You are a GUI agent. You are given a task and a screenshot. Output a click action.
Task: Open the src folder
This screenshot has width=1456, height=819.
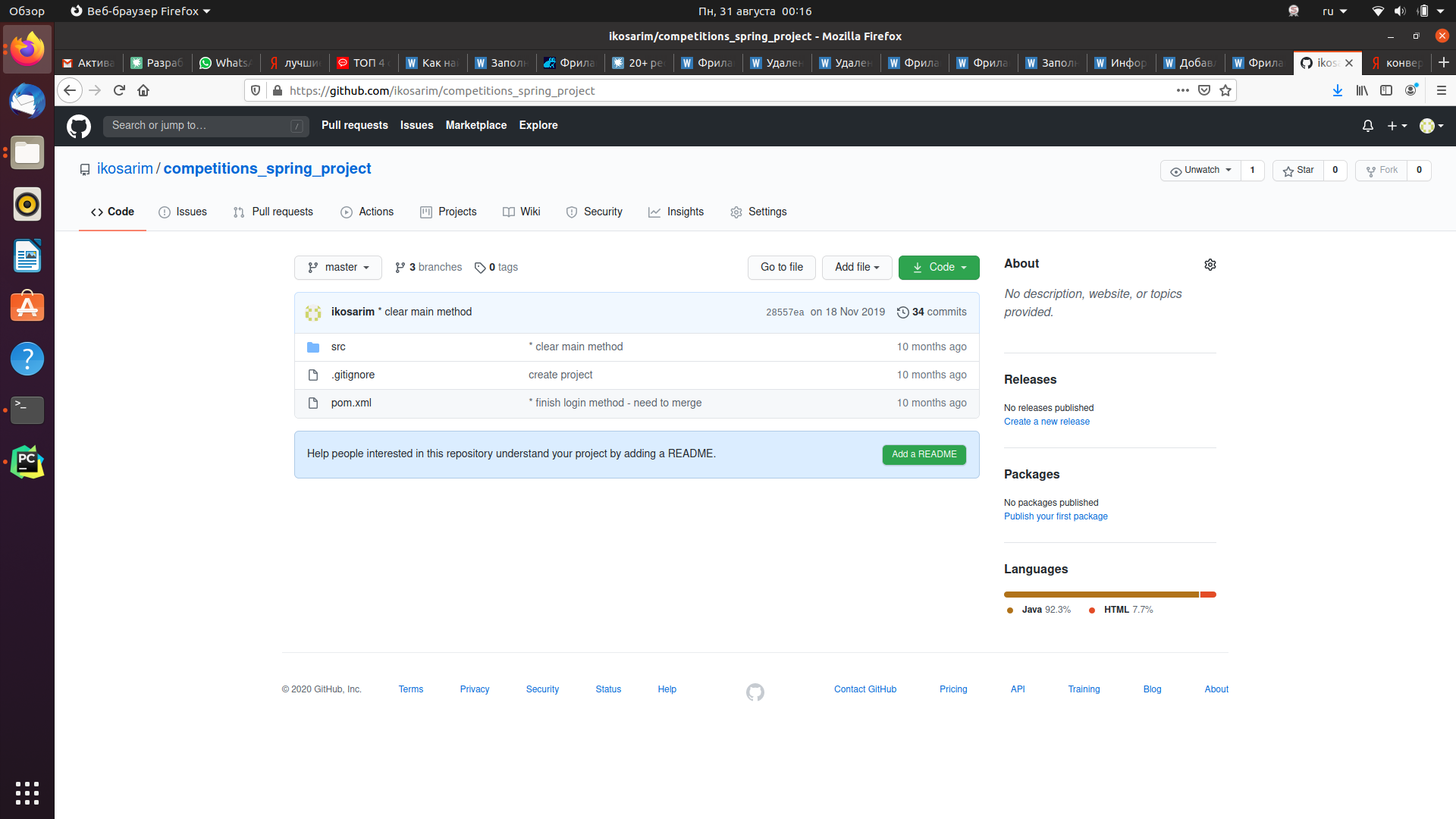[x=338, y=347]
